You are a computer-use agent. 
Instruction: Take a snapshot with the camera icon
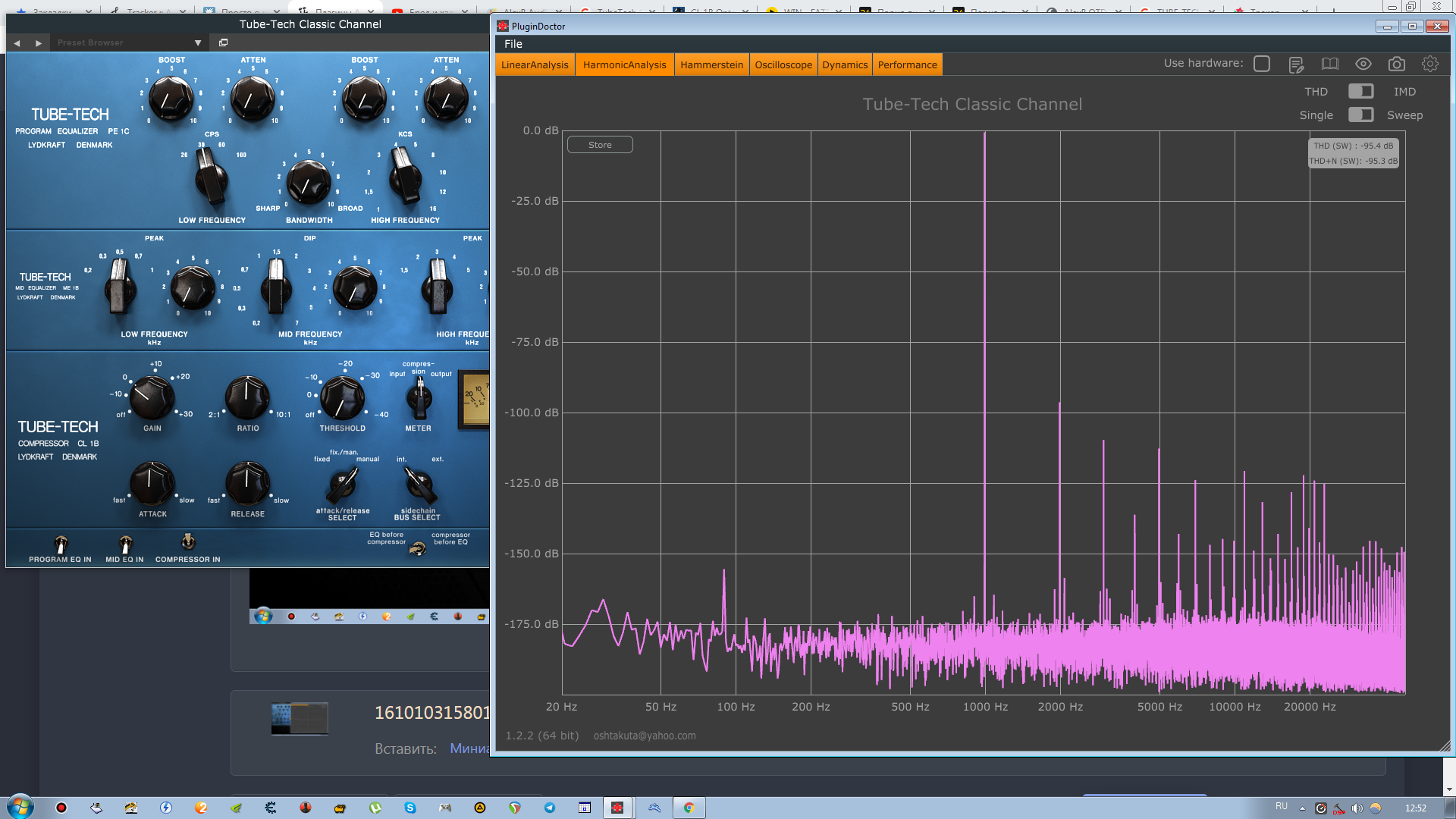tap(1397, 64)
